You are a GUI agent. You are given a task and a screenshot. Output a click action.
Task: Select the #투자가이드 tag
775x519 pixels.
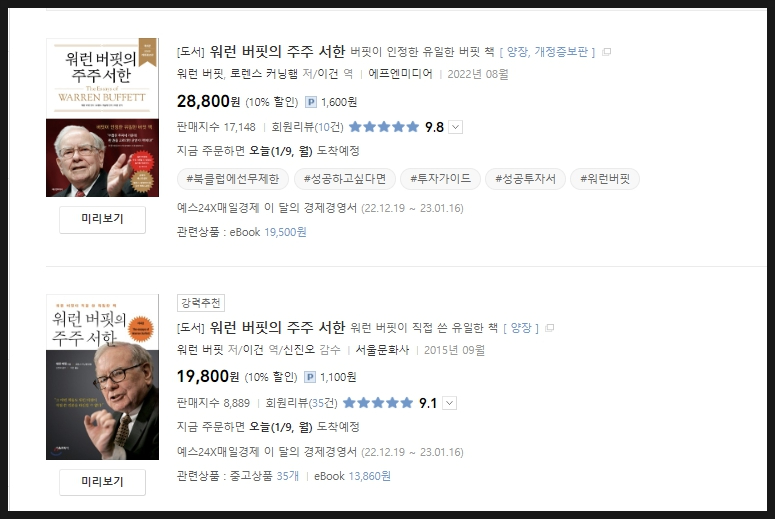pyautogui.click(x=440, y=179)
